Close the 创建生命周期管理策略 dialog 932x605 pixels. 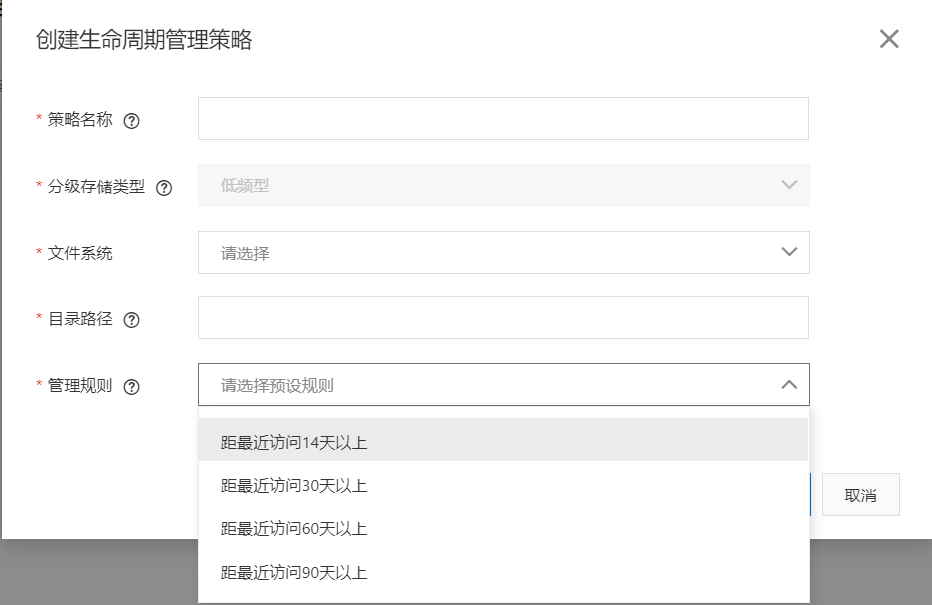[888, 40]
